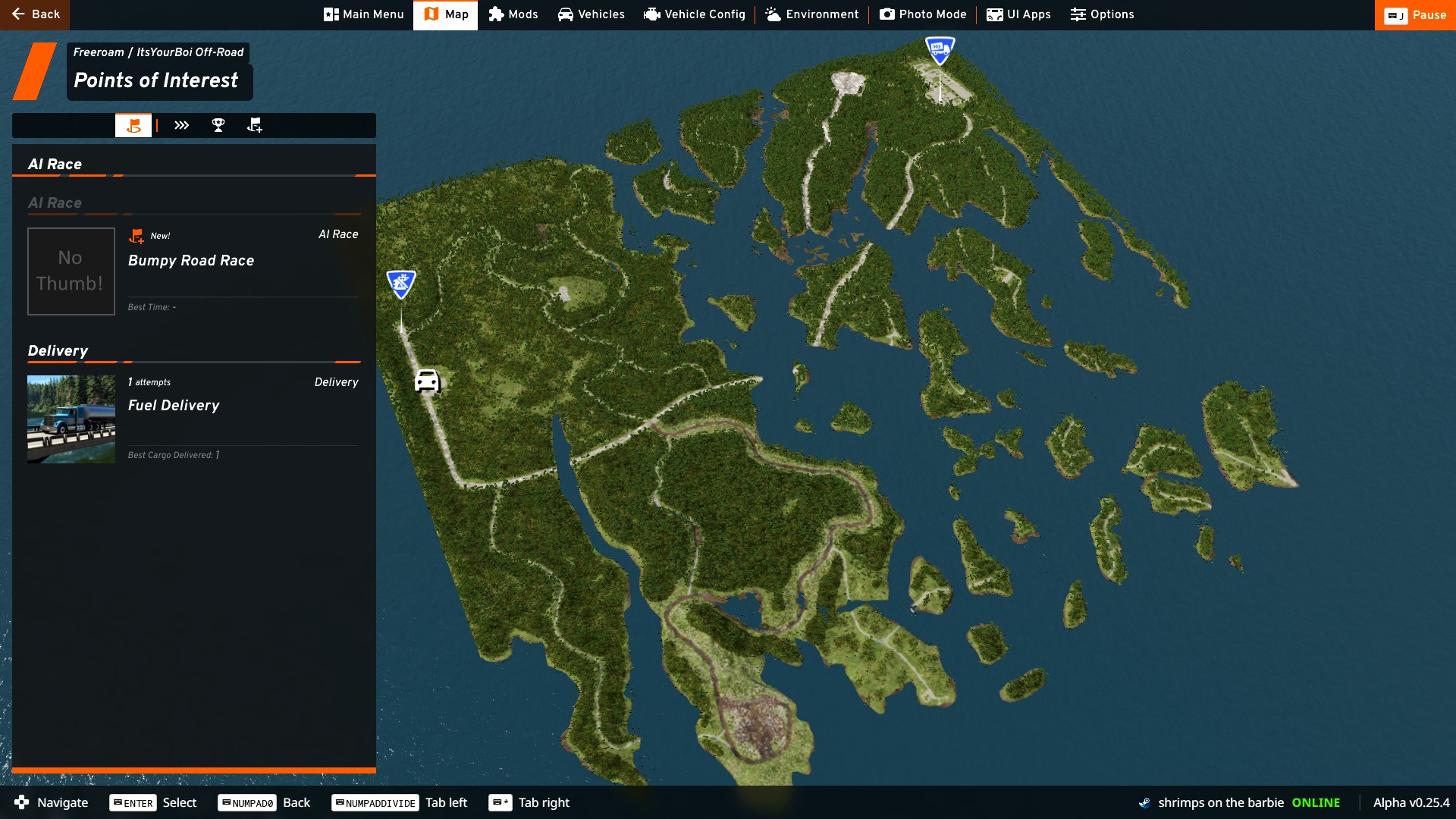Image resolution: width=1456 pixels, height=819 pixels.
Task: Click the NUMPADDIVIDE Tab left hint
Action: tap(400, 802)
